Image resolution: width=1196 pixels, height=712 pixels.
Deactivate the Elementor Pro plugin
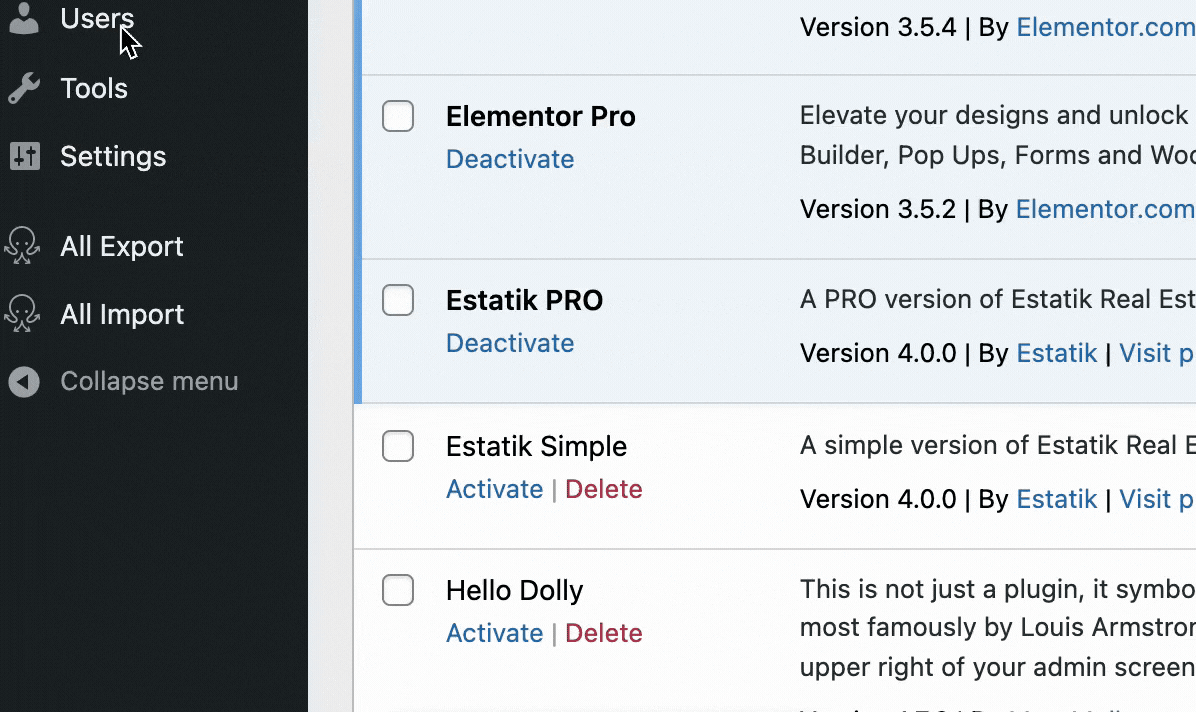tap(510, 160)
